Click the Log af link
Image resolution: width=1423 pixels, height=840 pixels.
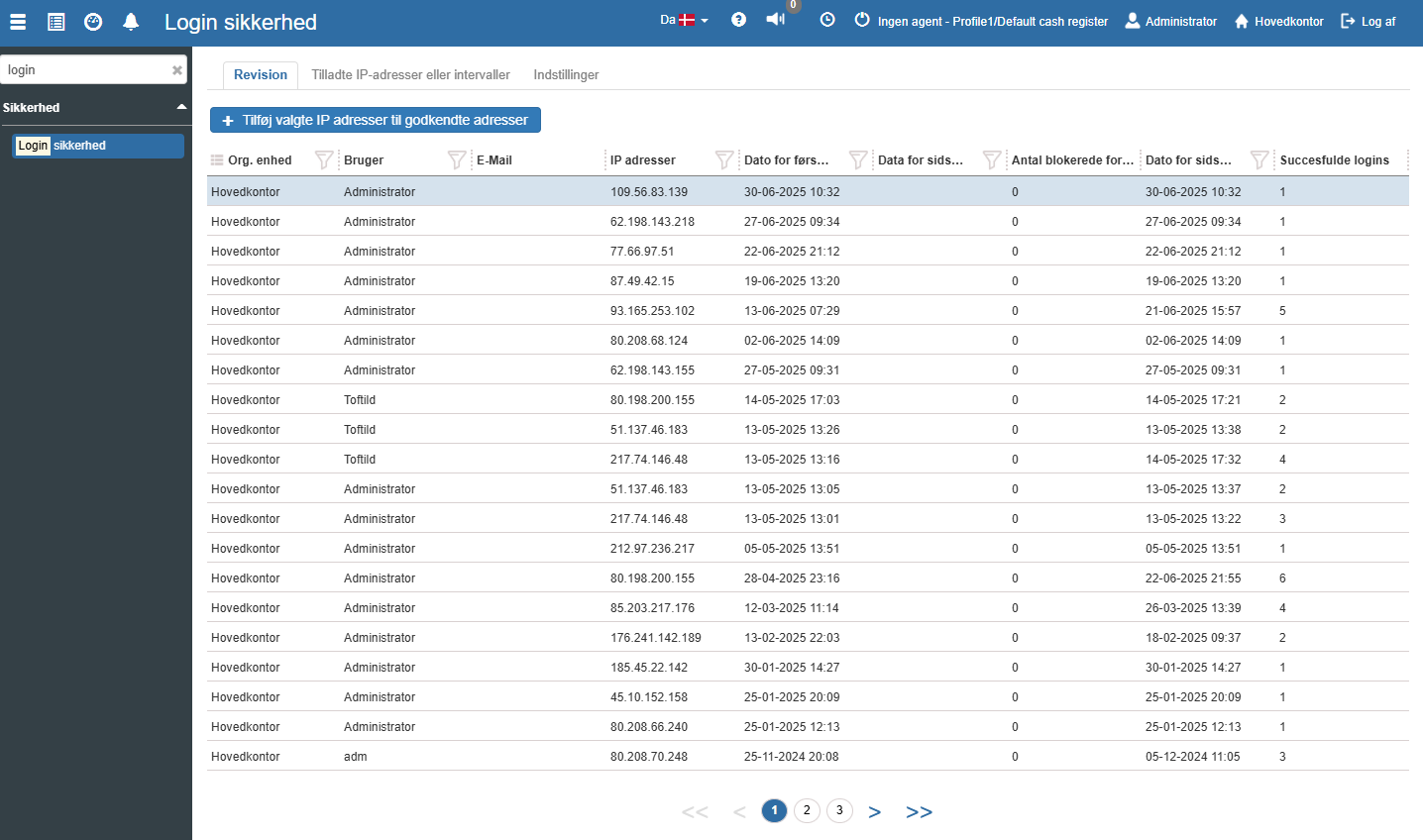(x=1368, y=21)
